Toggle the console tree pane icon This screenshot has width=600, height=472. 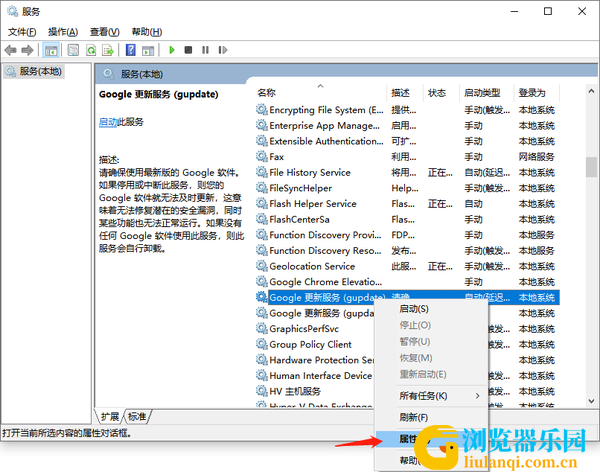point(51,50)
